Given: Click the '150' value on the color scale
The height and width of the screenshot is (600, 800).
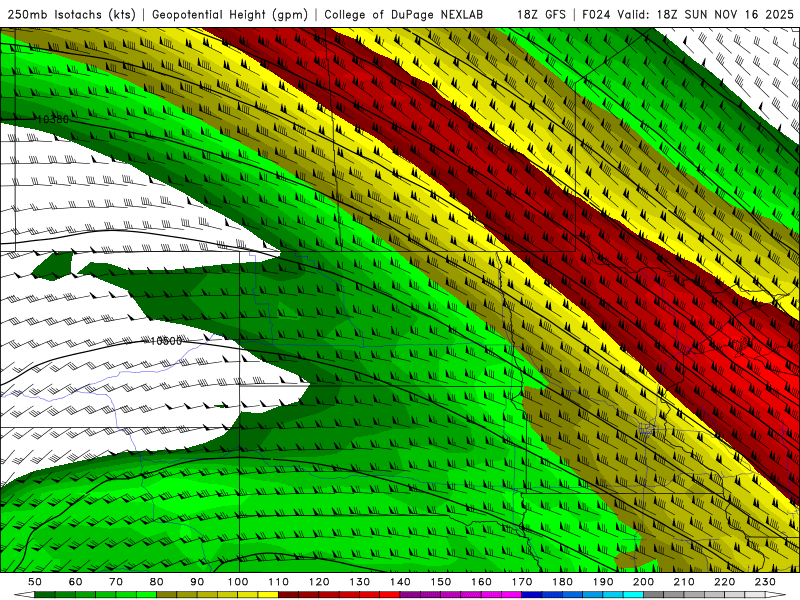Looking at the screenshot, I should (441, 582).
